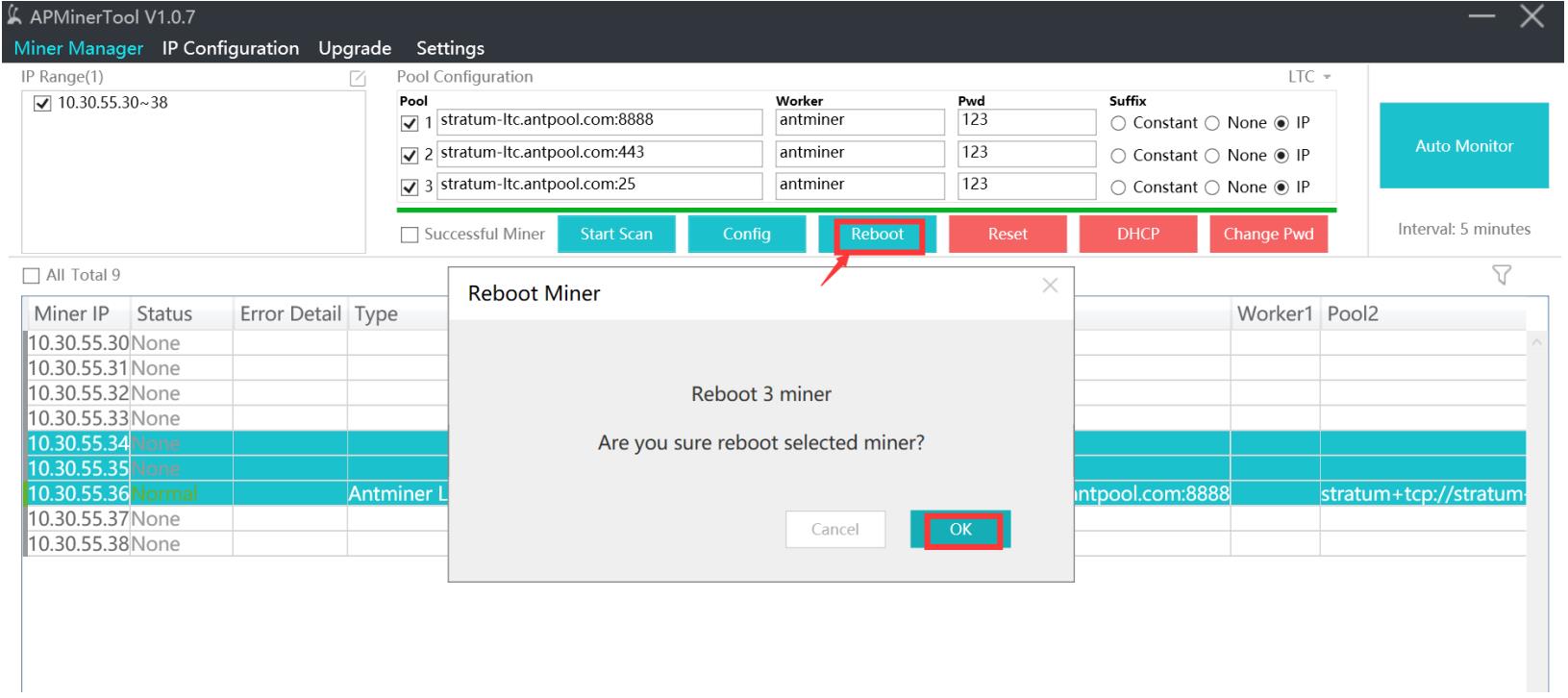Close the Reboot Miner dialog with X
The image size is (1568, 698).
point(1050,286)
